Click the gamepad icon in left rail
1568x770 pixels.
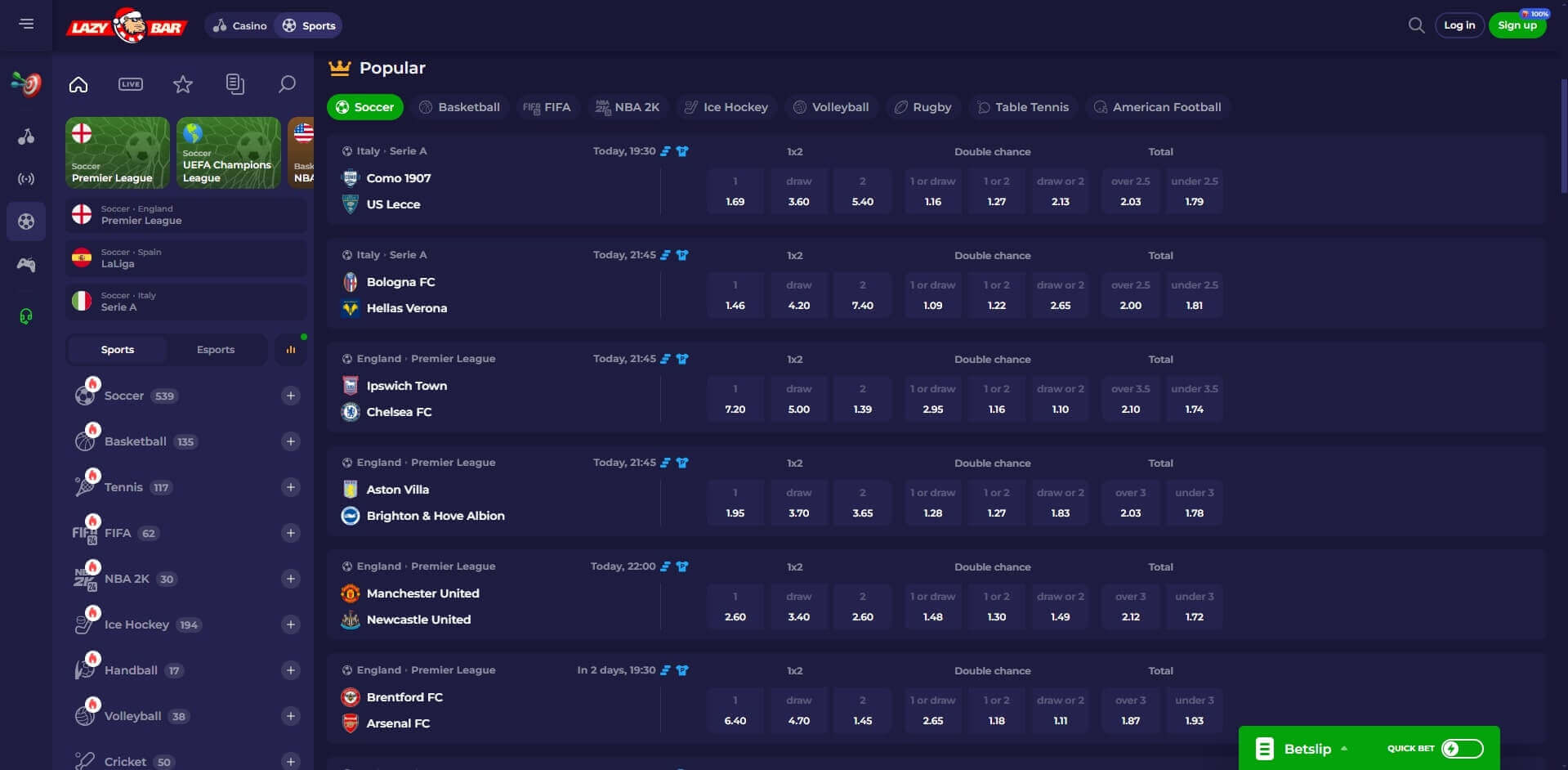[26, 265]
